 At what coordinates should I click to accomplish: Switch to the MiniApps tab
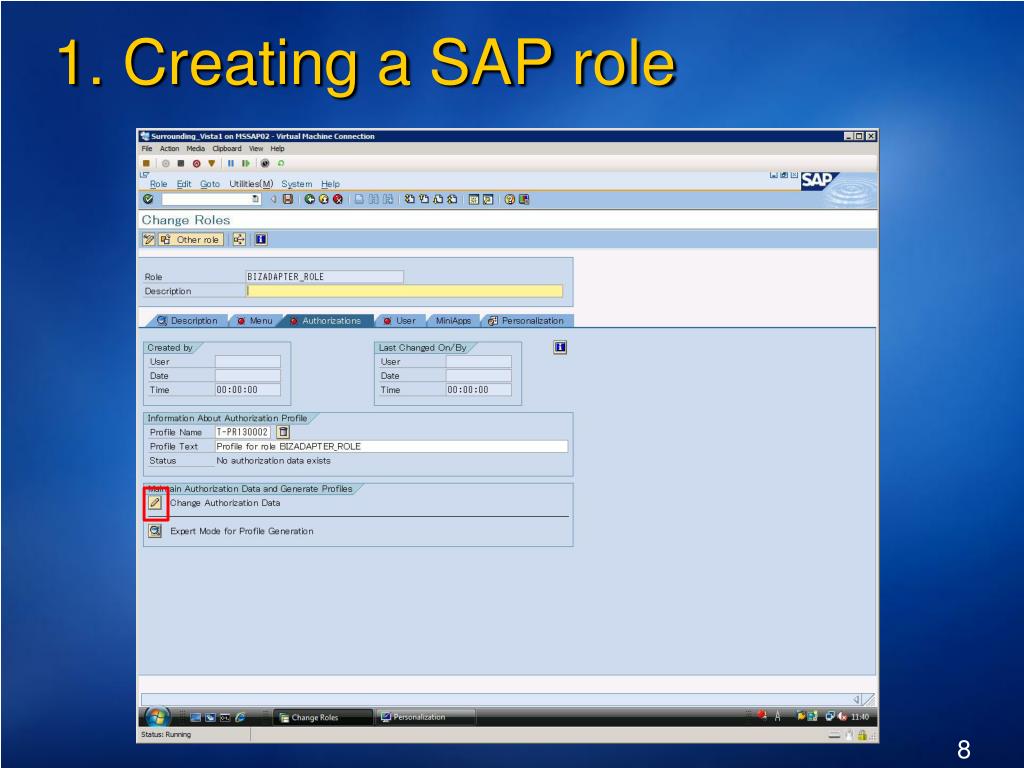coord(453,321)
